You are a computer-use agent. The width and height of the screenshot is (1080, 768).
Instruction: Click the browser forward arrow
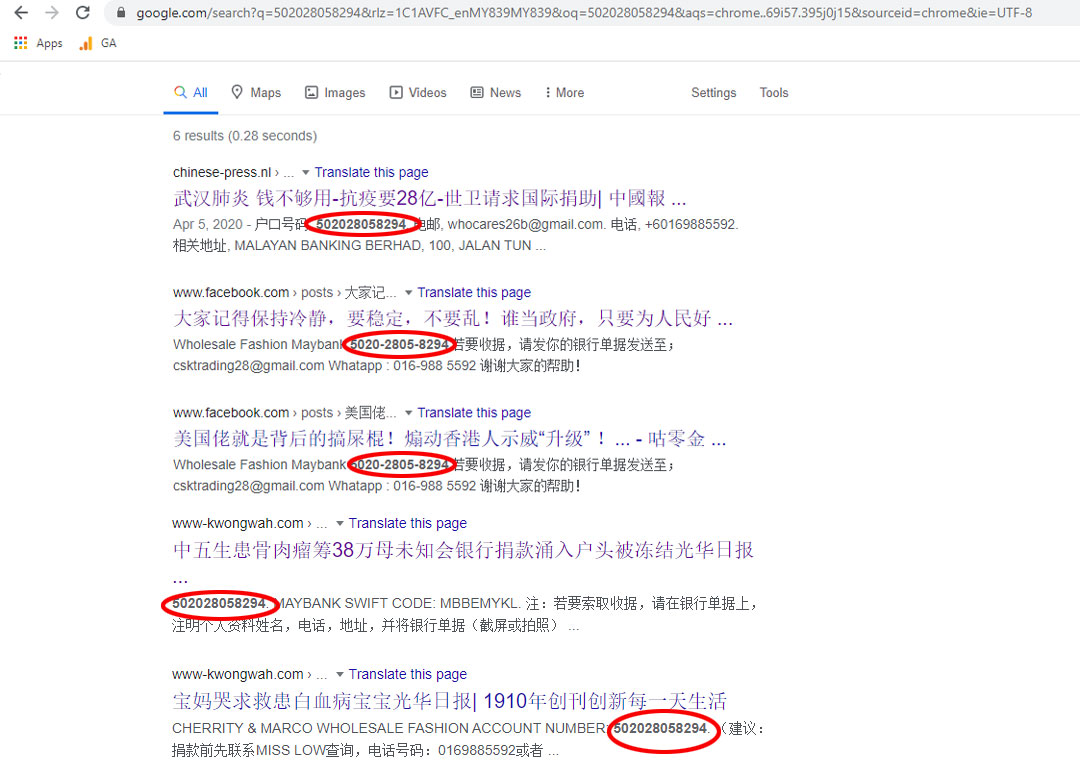pyautogui.click(x=52, y=12)
